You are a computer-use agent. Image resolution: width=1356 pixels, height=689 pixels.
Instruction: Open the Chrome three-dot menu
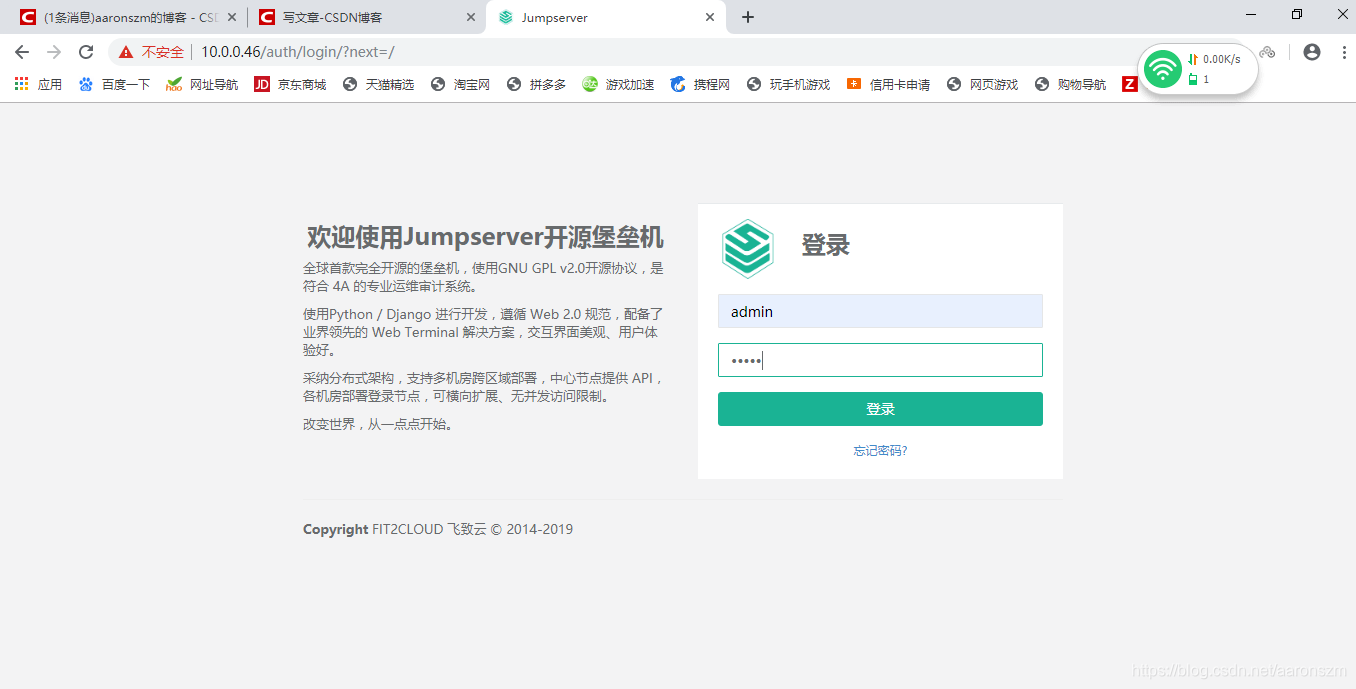(x=1343, y=52)
